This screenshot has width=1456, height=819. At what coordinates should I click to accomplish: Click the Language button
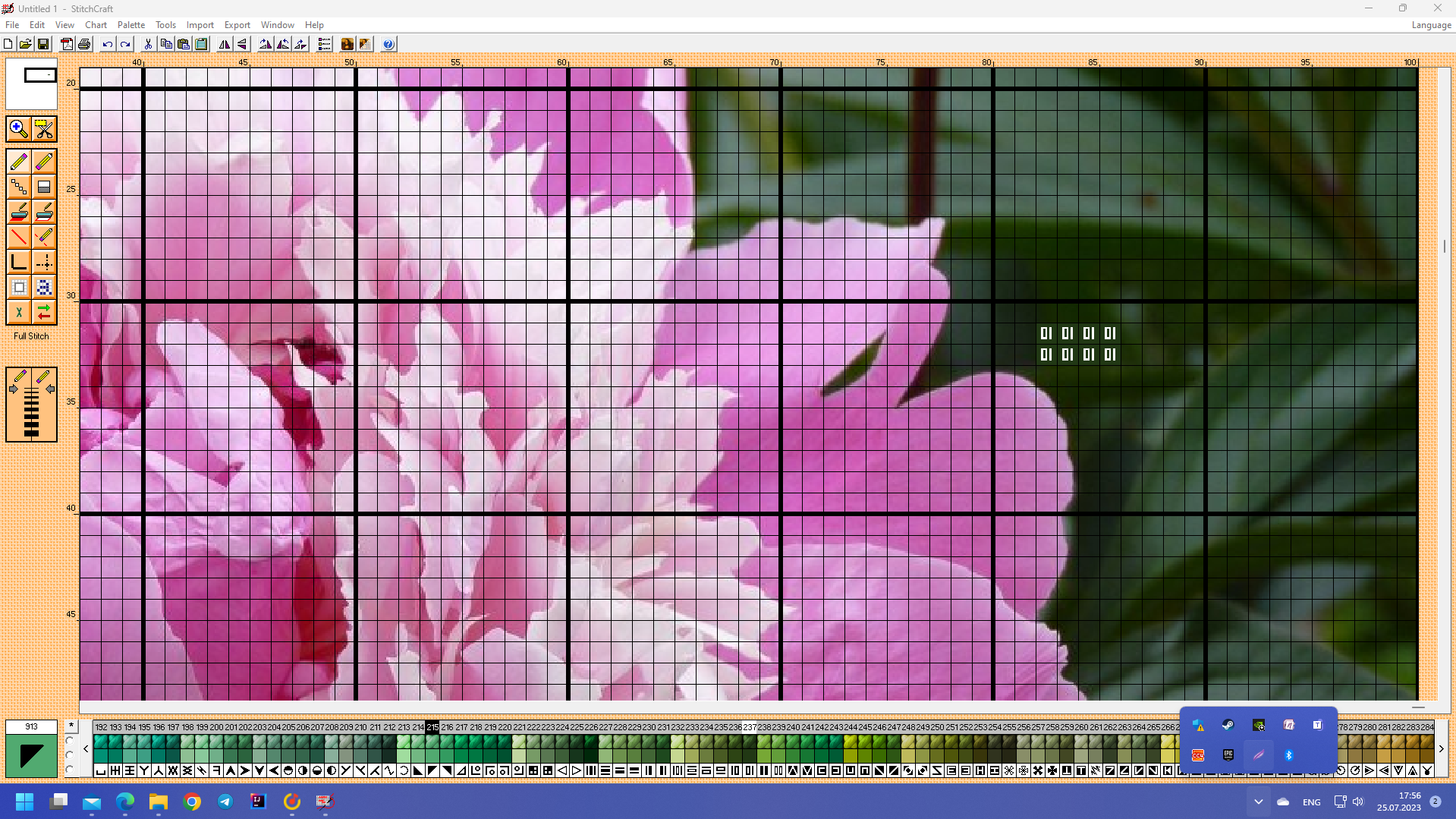pyautogui.click(x=1431, y=25)
